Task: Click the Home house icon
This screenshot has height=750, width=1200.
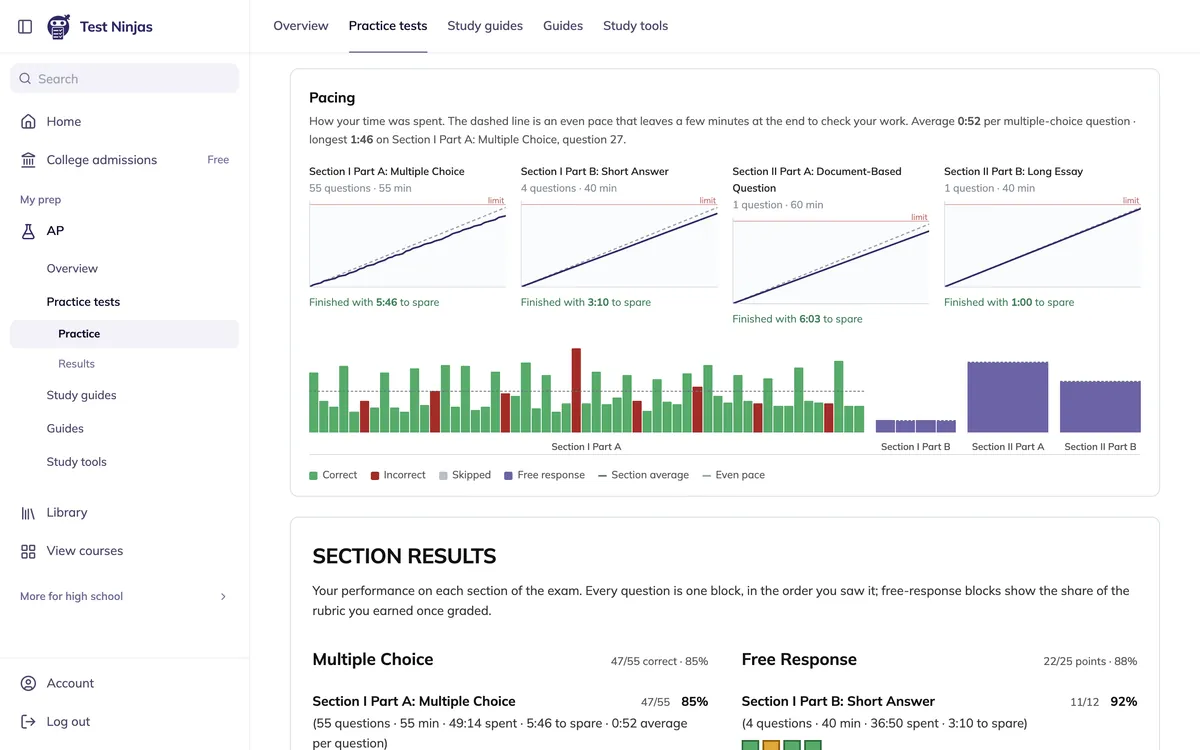Action: click(28, 122)
